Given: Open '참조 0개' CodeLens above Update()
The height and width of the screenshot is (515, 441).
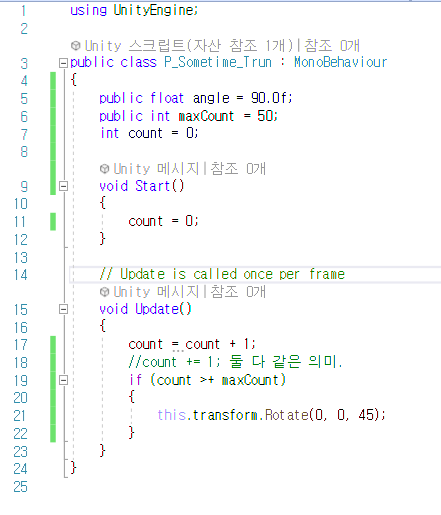Looking at the screenshot, I should [x=238, y=292].
